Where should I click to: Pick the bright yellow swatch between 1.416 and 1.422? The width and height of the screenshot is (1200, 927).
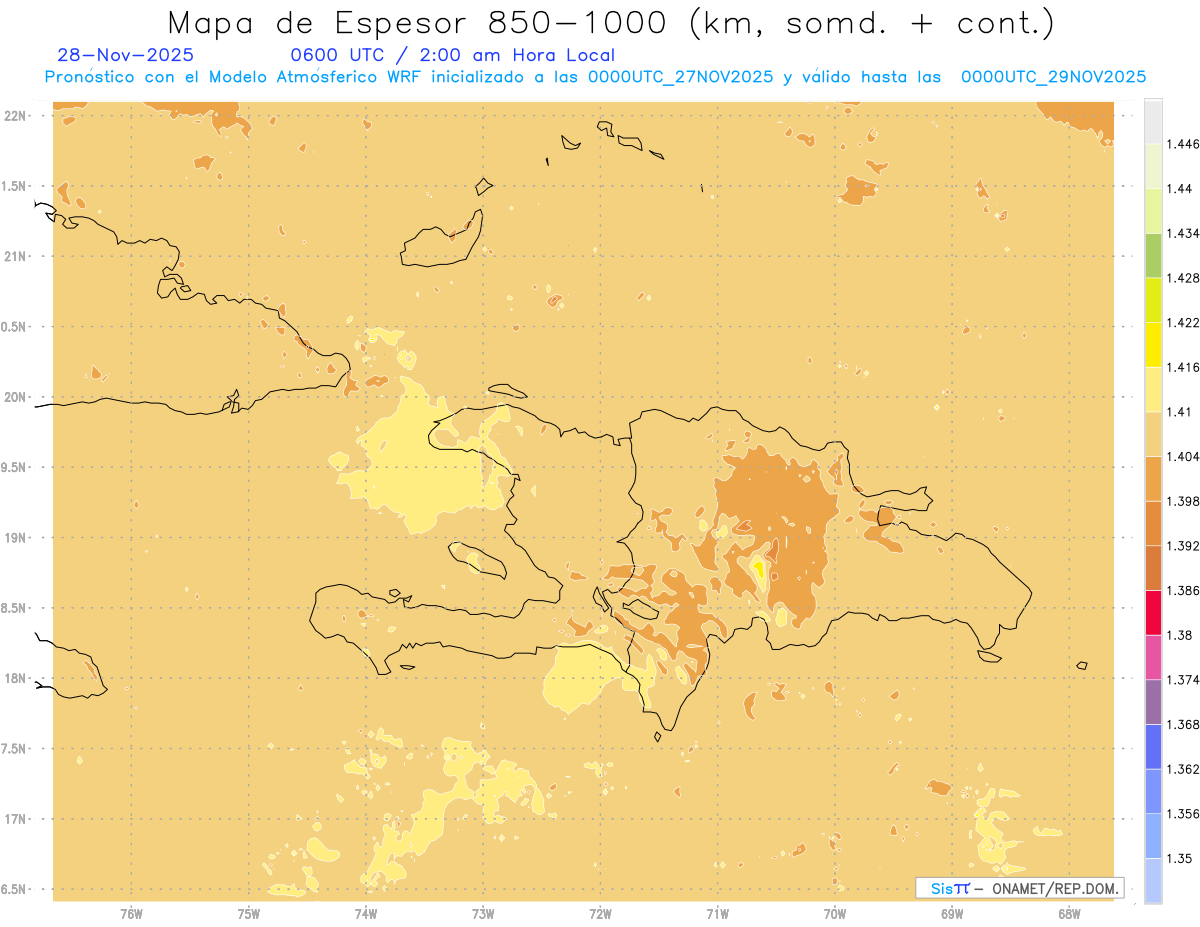(1153, 344)
